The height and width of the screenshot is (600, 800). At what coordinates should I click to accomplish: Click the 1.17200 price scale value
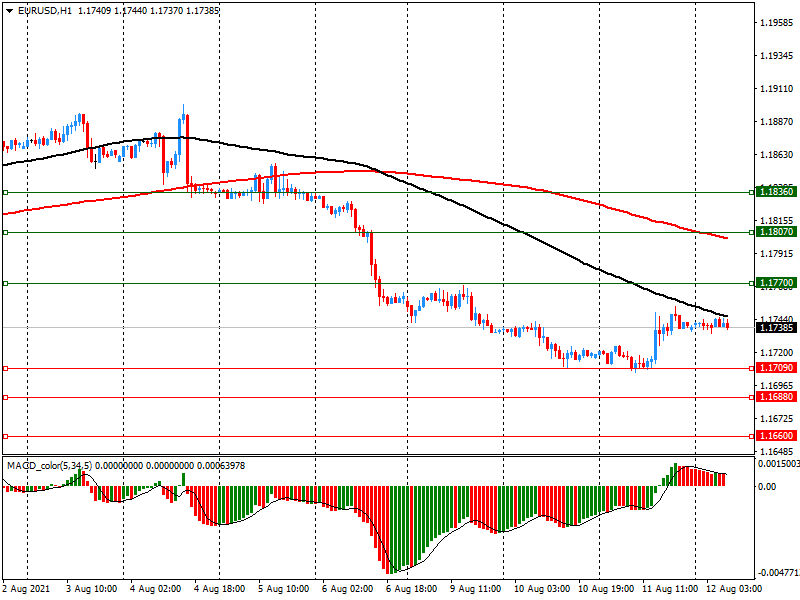pyautogui.click(x=777, y=353)
